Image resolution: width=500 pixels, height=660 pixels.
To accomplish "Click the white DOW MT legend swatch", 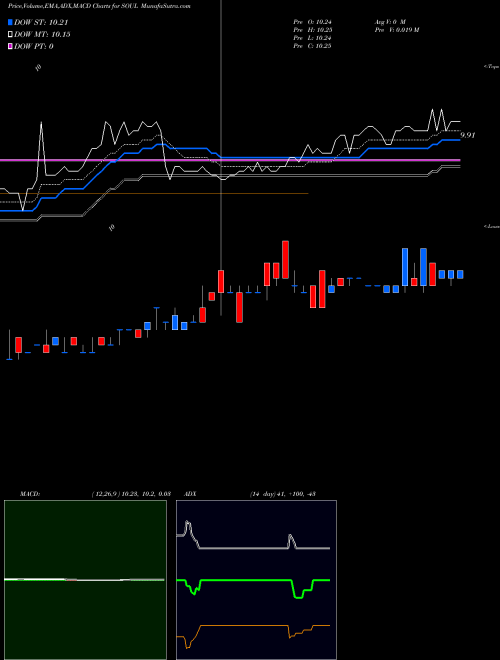I will (x=11, y=35).
